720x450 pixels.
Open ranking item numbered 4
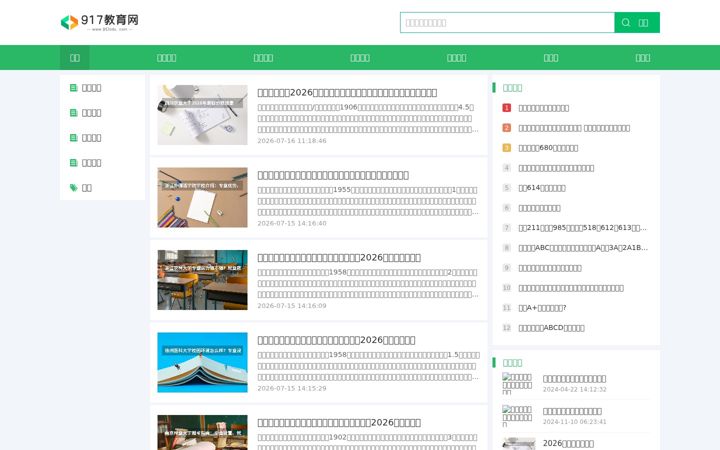(556, 168)
